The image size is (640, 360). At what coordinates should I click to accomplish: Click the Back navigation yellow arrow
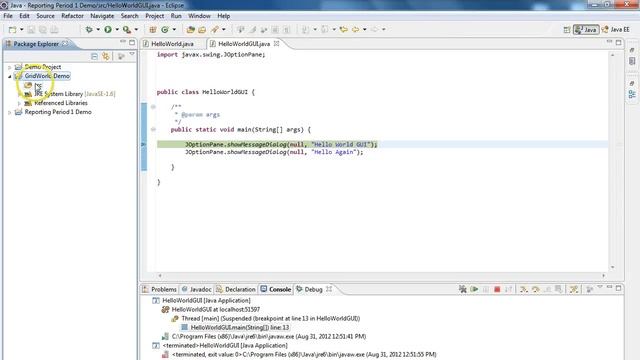356,29
